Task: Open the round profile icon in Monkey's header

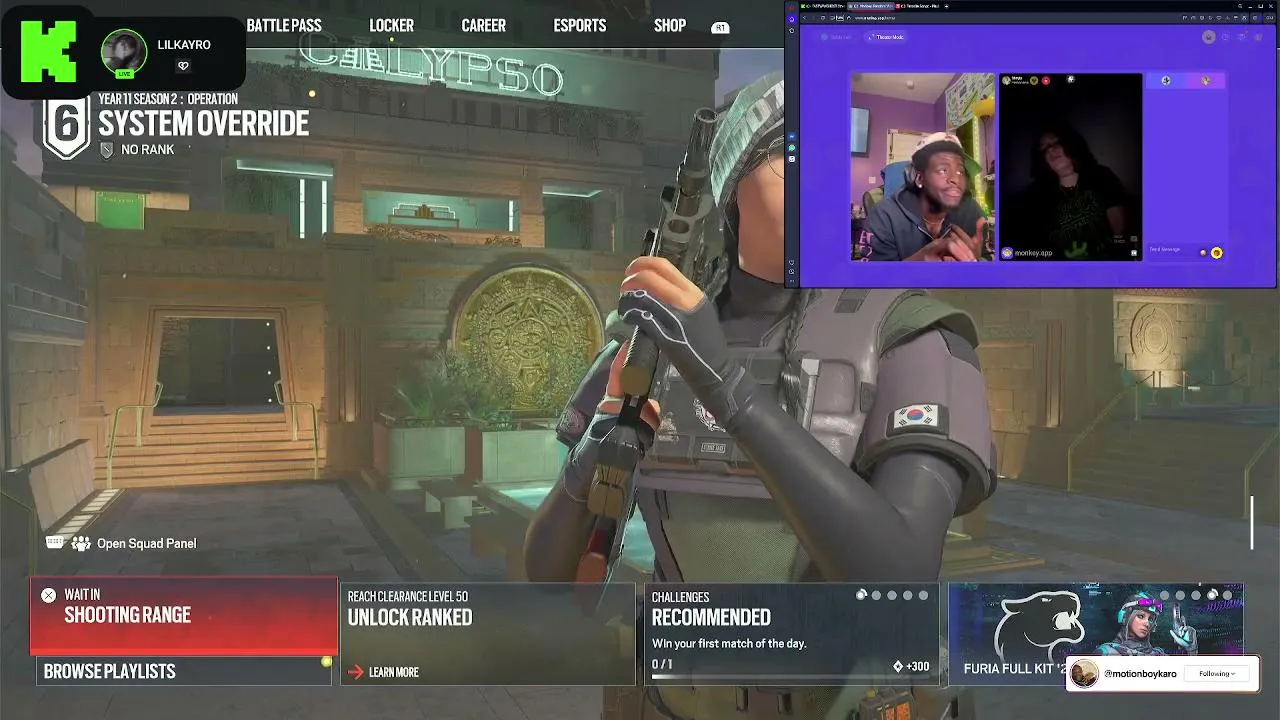Action: [1209, 37]
